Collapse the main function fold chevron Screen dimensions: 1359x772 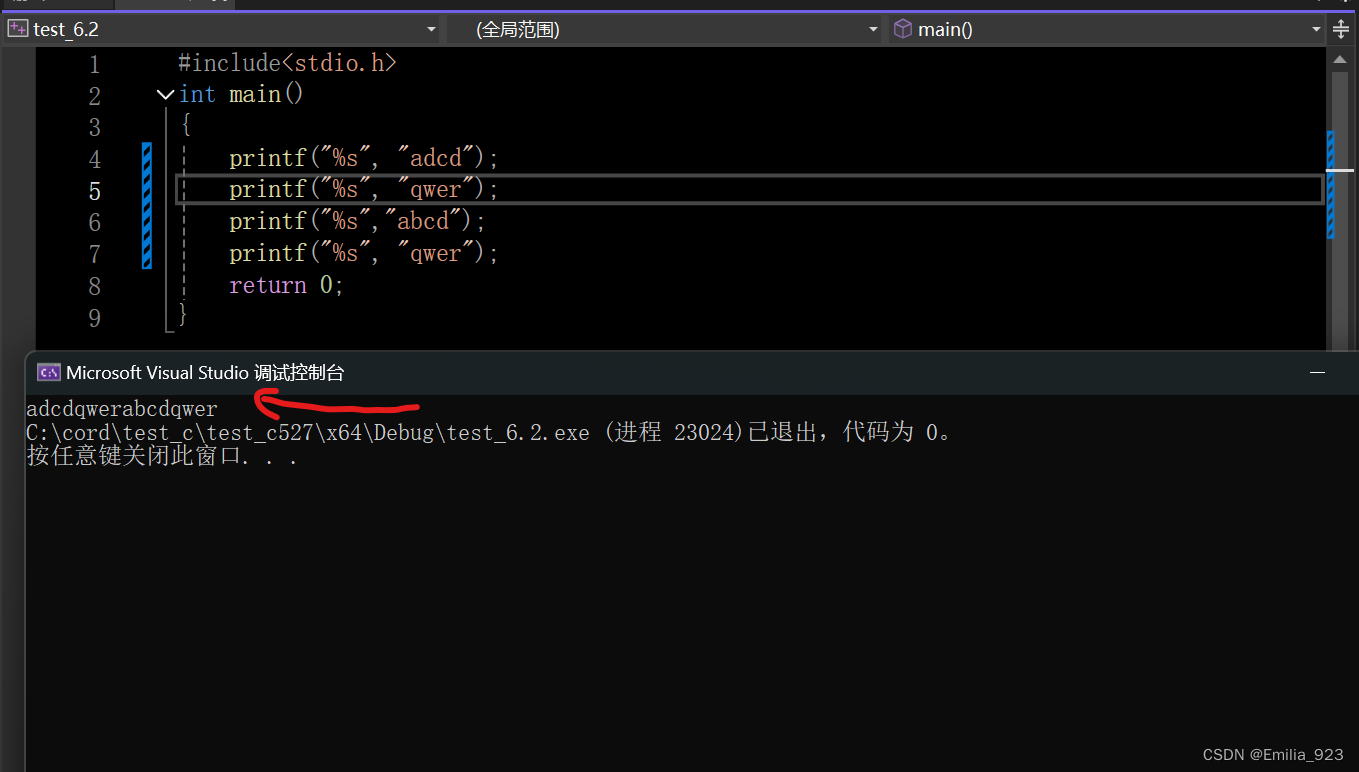[x=166, y=95]
